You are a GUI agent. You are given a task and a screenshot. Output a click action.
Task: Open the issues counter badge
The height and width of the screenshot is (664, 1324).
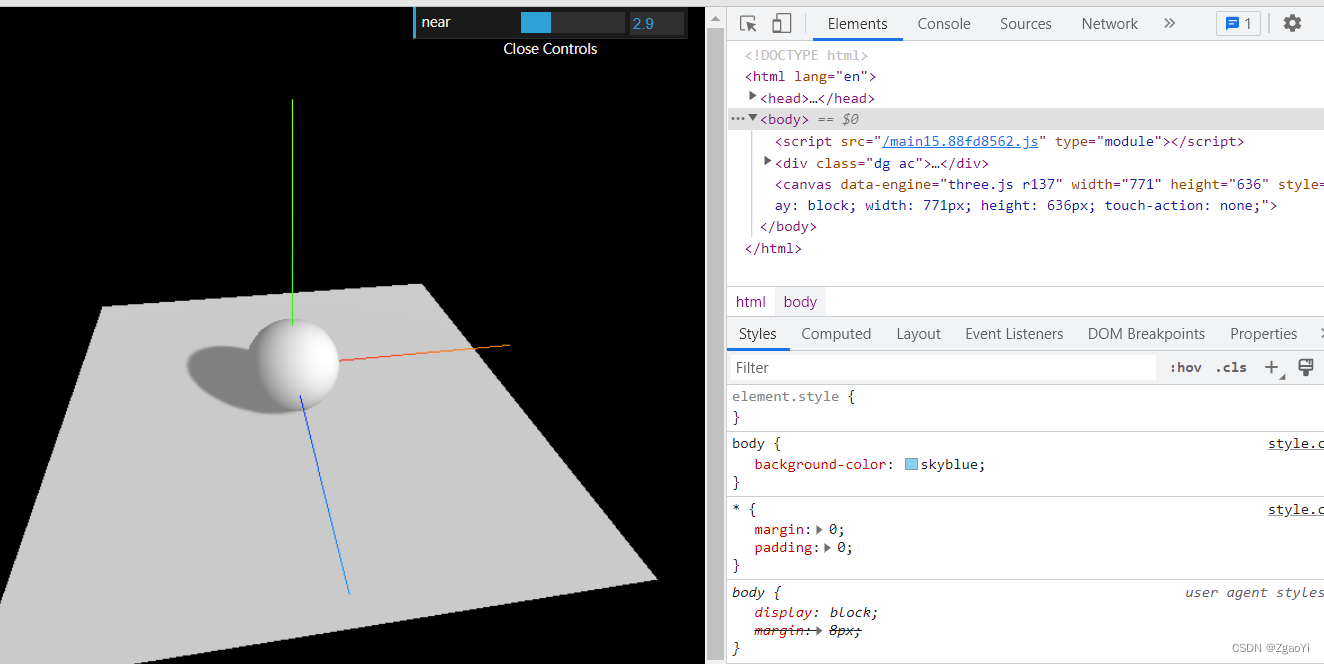(1238, 23)
